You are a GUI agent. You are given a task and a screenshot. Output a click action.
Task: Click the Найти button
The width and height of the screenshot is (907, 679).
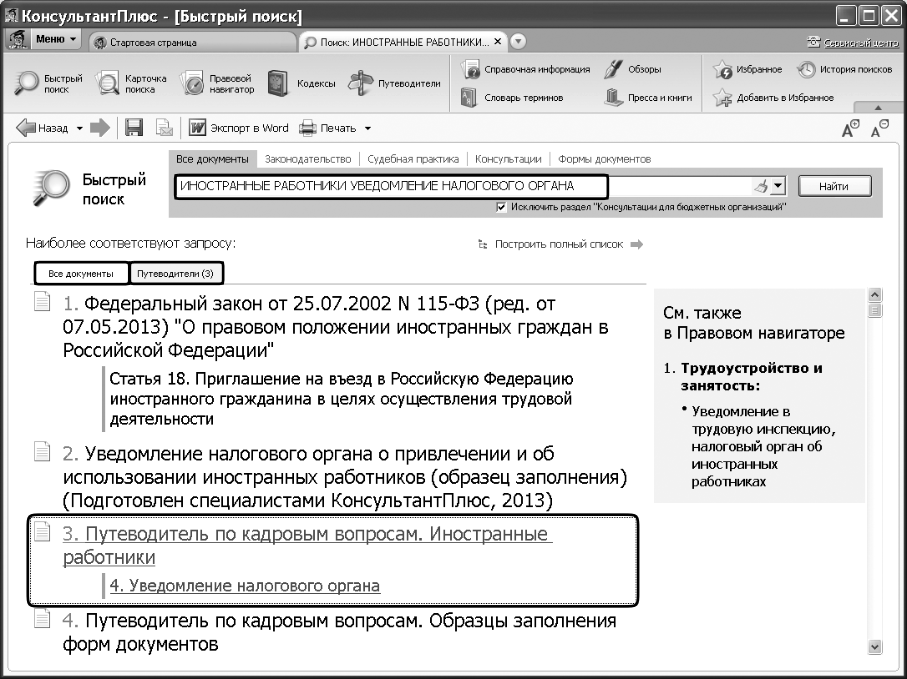[834, 186]
